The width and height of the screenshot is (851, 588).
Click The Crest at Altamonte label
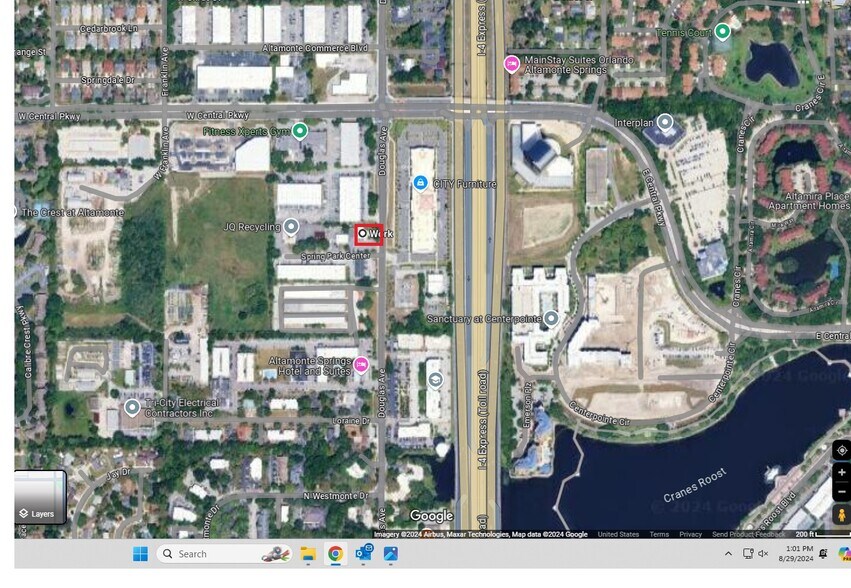(72, 212)
